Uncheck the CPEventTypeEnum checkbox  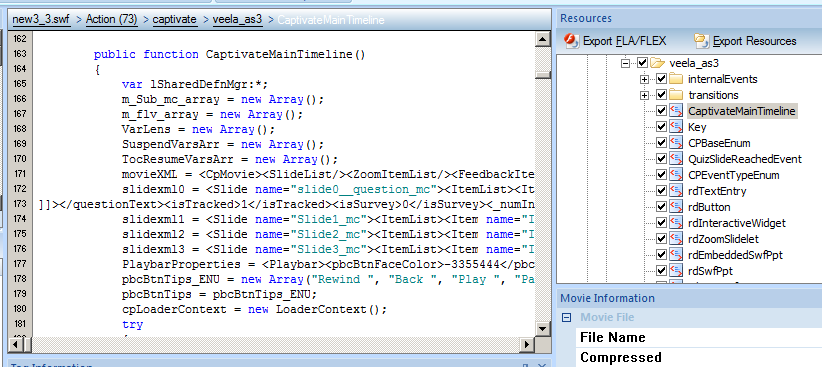tap(661, 175)
